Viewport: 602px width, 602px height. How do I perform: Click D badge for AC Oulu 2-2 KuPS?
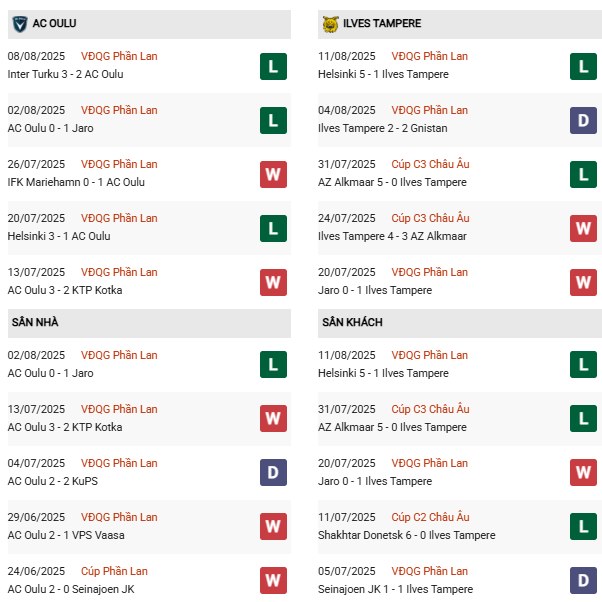click(273, 473)
